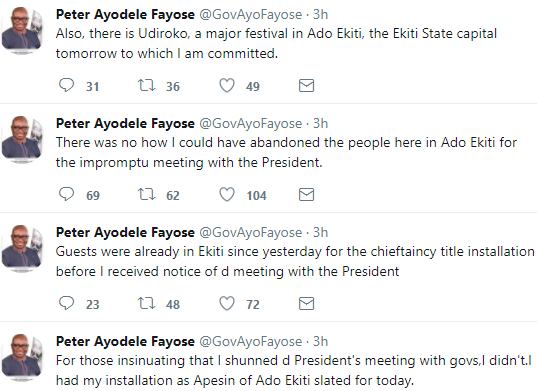Share impromptu meeting tweet by message
537x391 pixels.
pos(306,194)
